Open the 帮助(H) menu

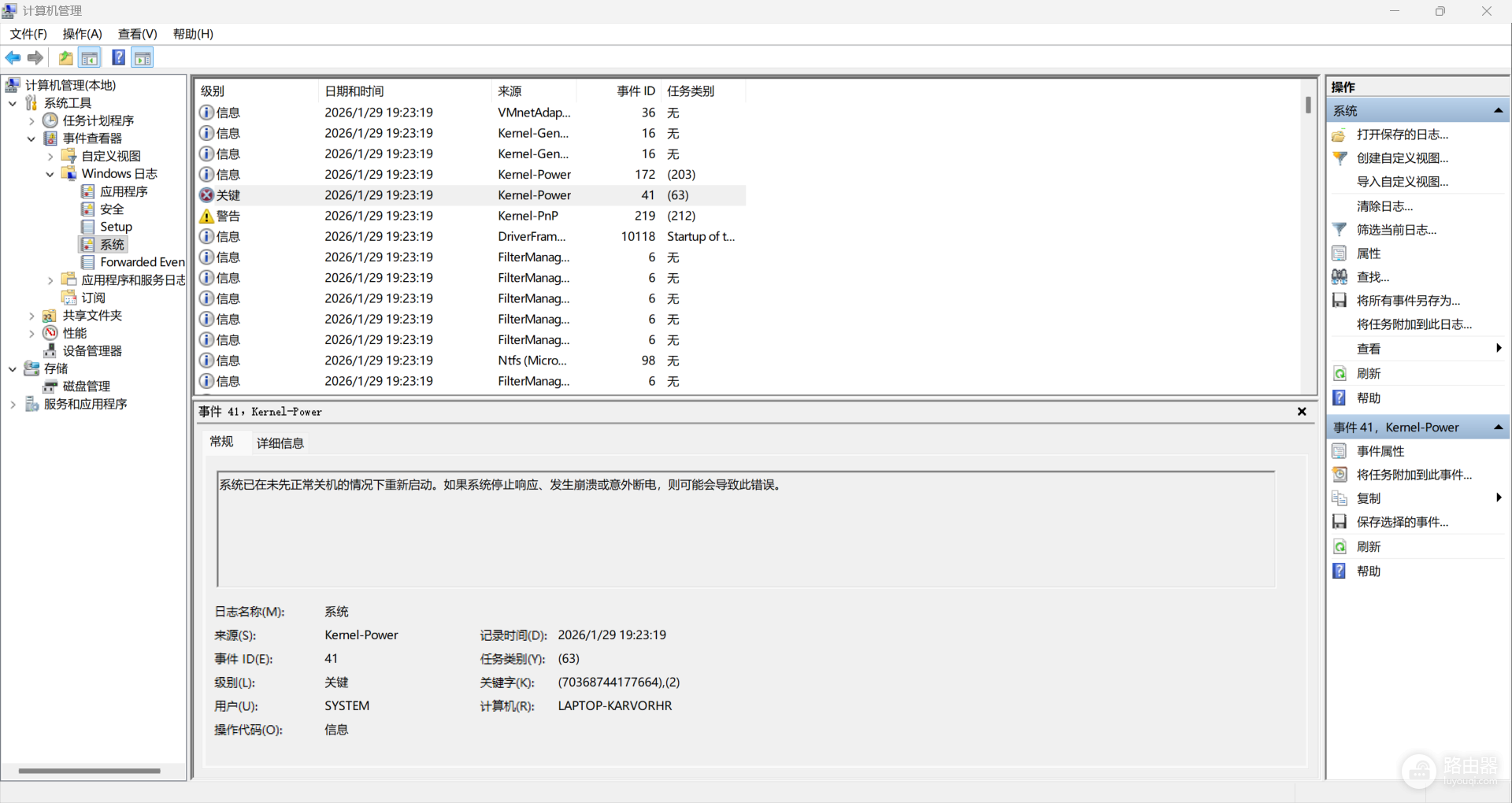[x=193, y=34]
